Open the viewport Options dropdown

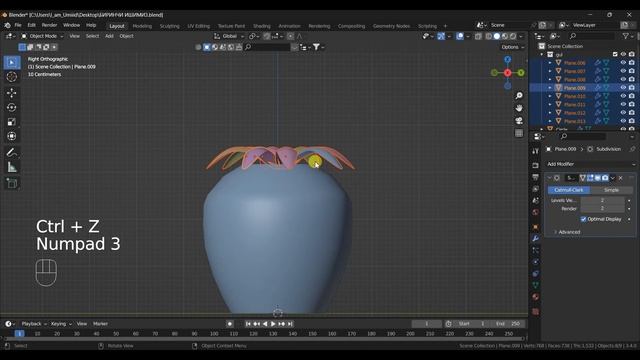tap(513, 47)
